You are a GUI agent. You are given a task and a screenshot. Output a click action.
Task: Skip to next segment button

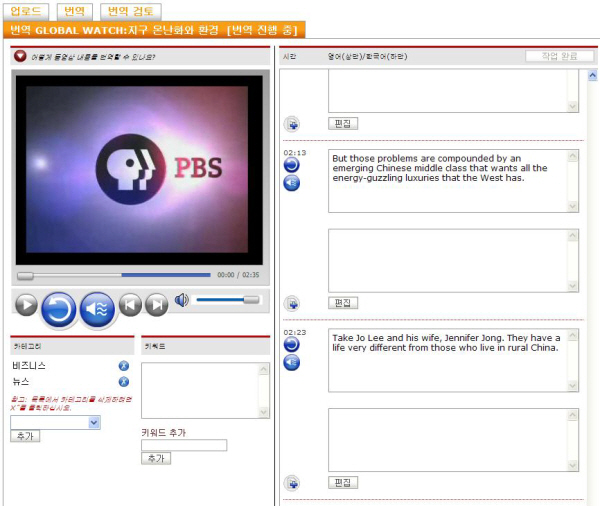point(157,305)
